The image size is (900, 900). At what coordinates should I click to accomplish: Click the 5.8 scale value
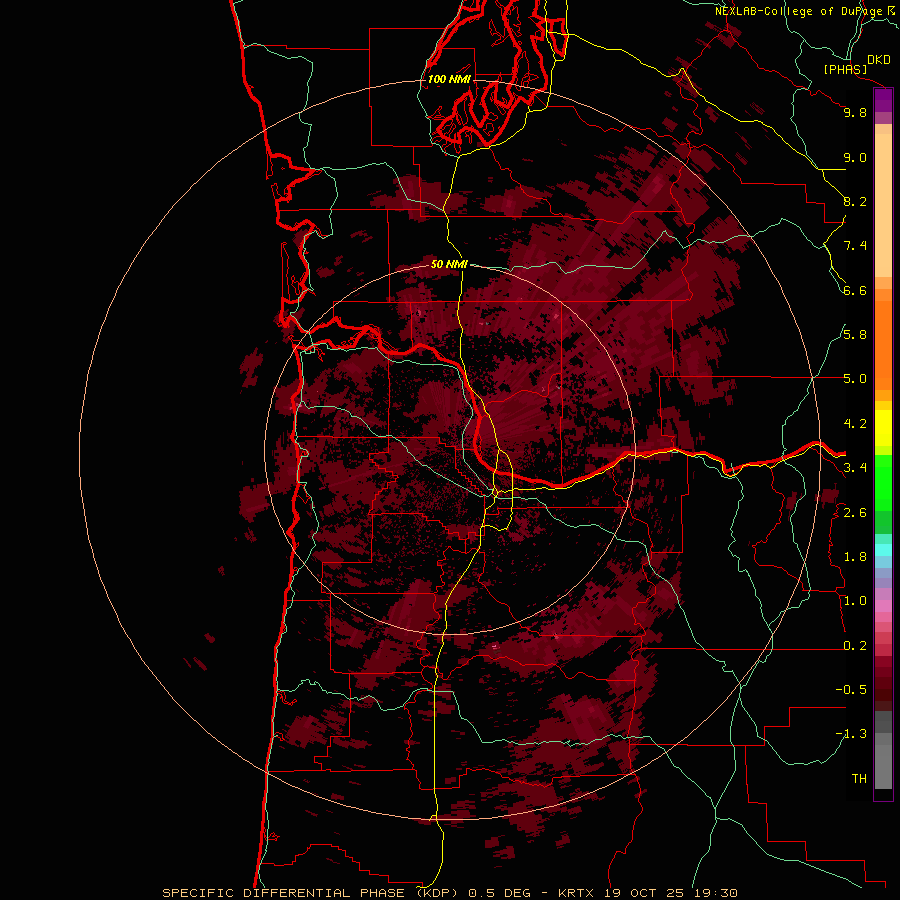(x=855, y=335)
